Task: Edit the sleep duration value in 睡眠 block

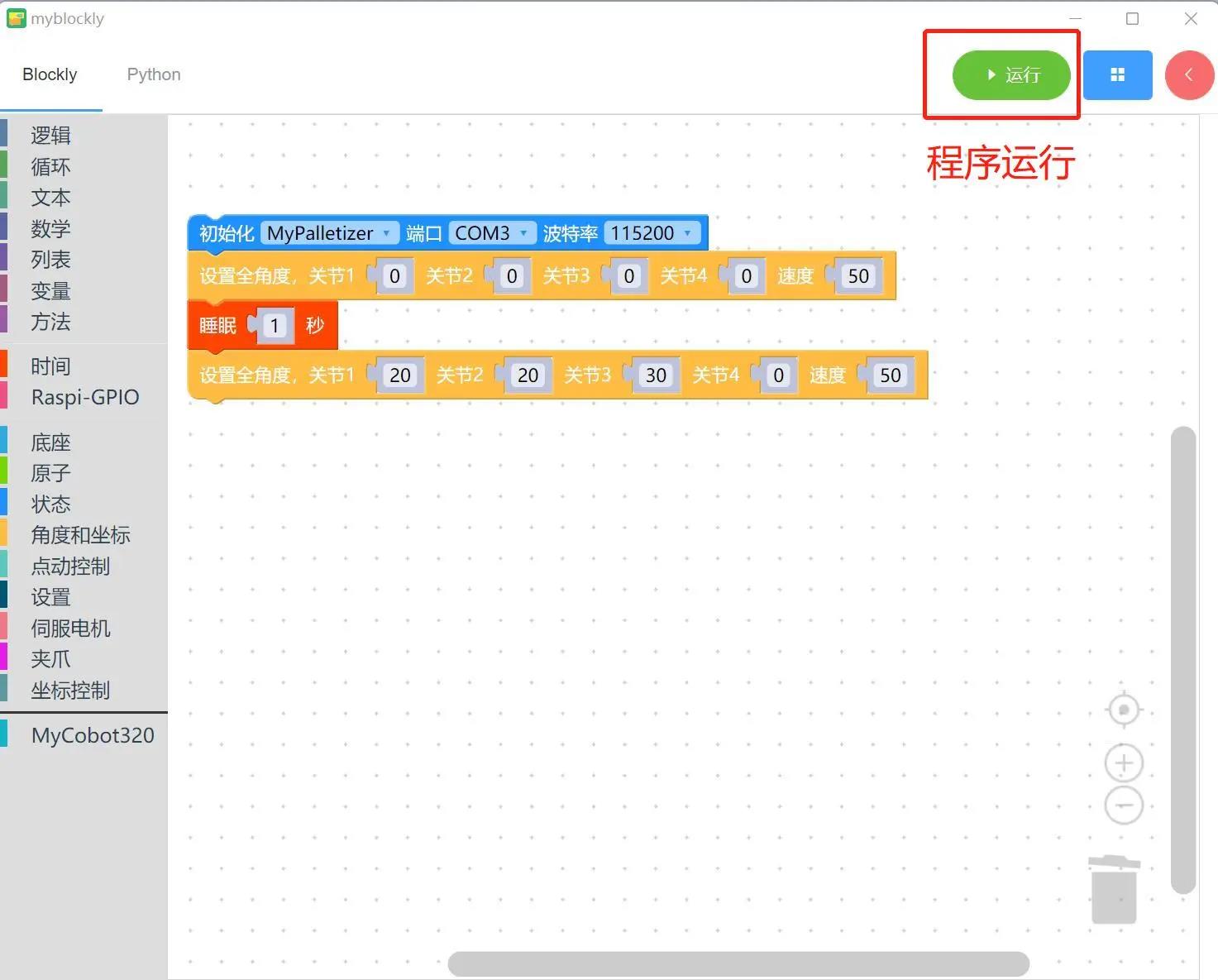Action: (x=274, y=325)
